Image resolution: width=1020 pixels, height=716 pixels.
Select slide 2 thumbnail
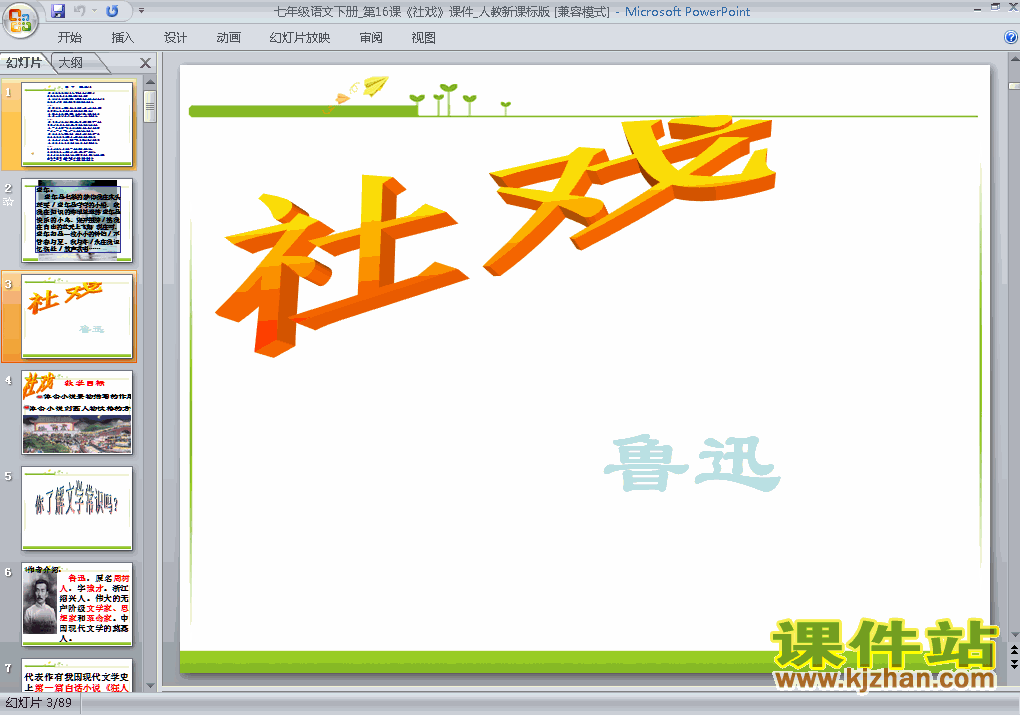click(77, 220)
